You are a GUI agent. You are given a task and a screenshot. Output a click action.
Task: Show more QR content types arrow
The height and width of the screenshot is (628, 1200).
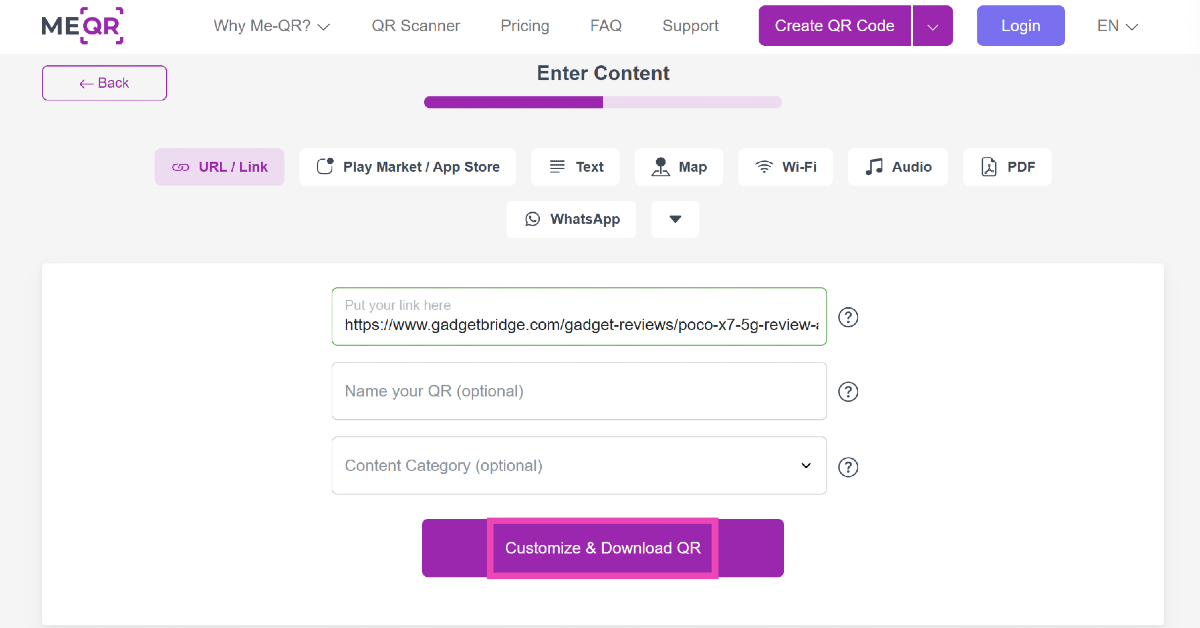tap(675, 219)
